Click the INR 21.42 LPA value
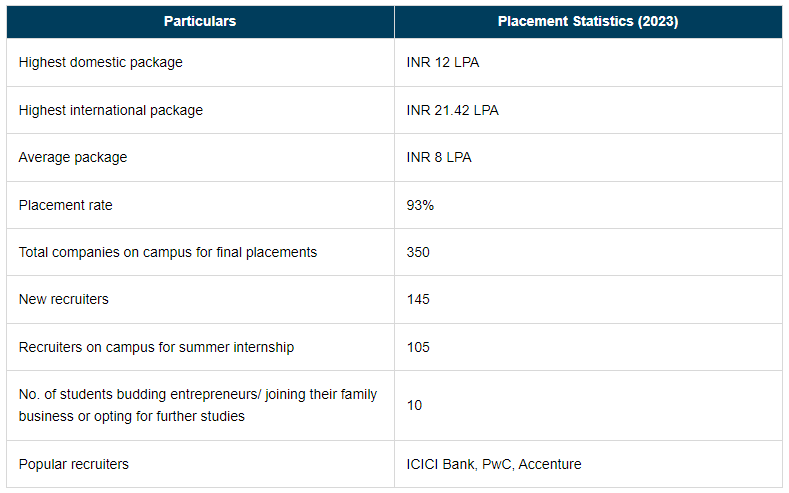Screen dimensions: 789x493 coord(453,110)
